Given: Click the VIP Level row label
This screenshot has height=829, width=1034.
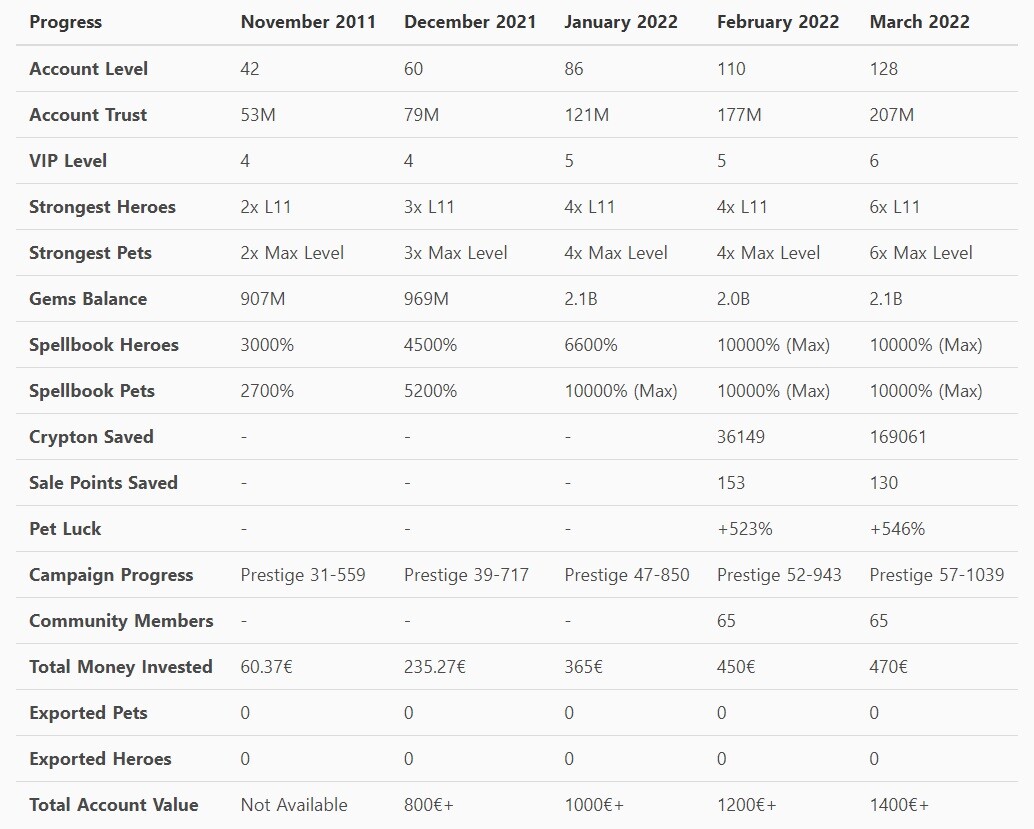Looking at the screenshot, I should tap(68, 161).
